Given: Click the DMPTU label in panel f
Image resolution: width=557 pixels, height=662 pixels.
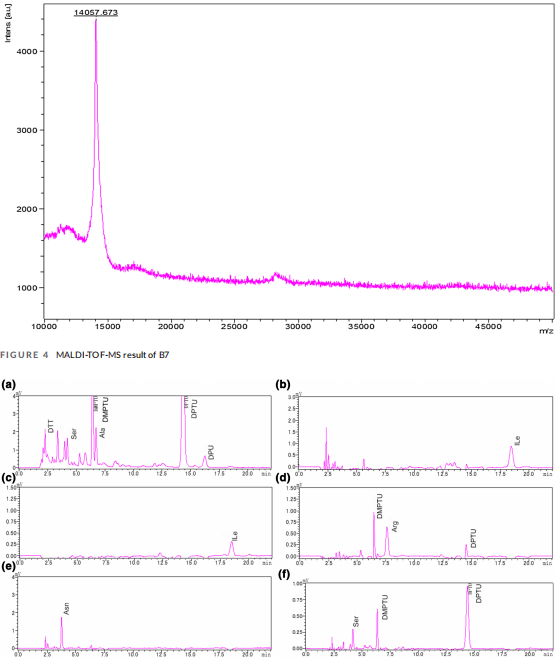Looking at the screenshot, I should coord(385,607).
